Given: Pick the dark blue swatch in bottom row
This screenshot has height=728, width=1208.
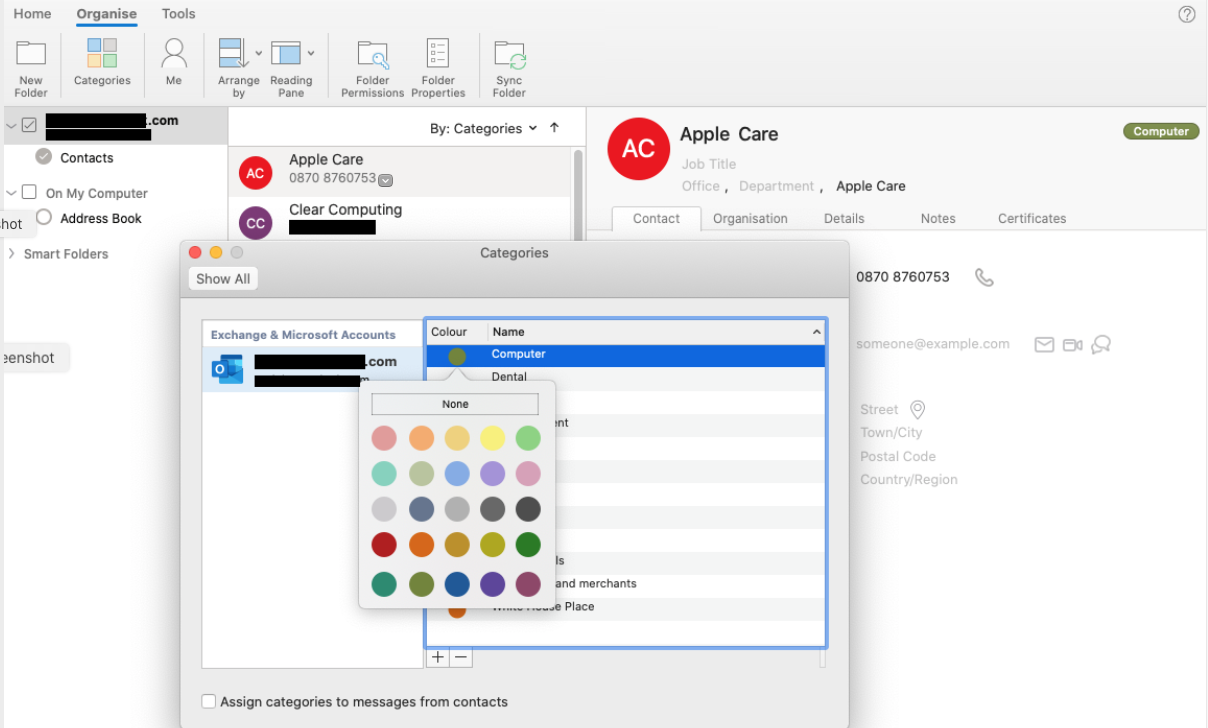Looking at the screenshot, I should 456,584.
